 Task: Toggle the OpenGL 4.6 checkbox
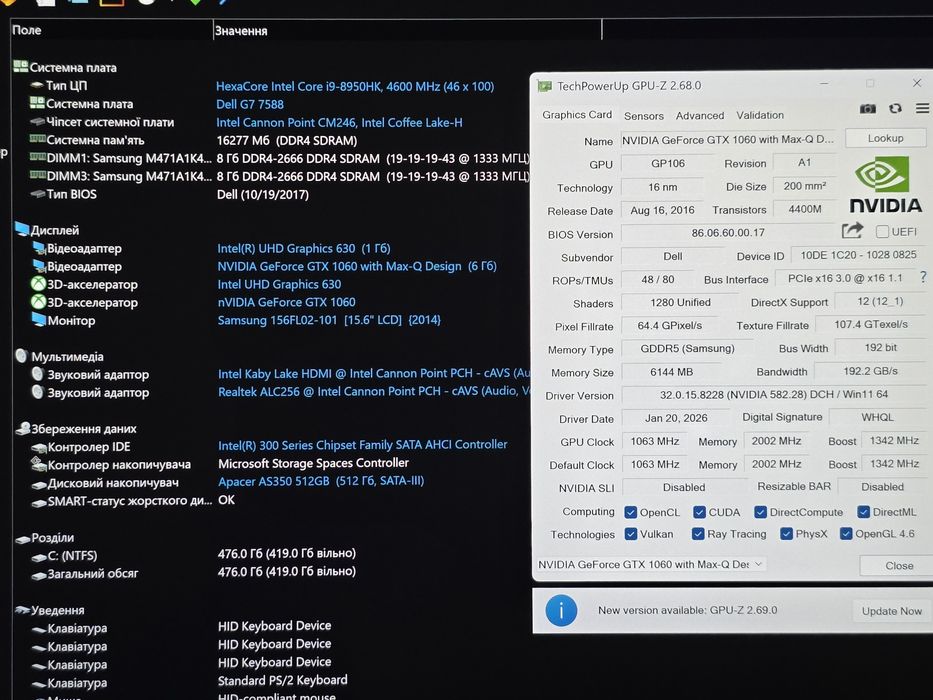tap(846, 533)
